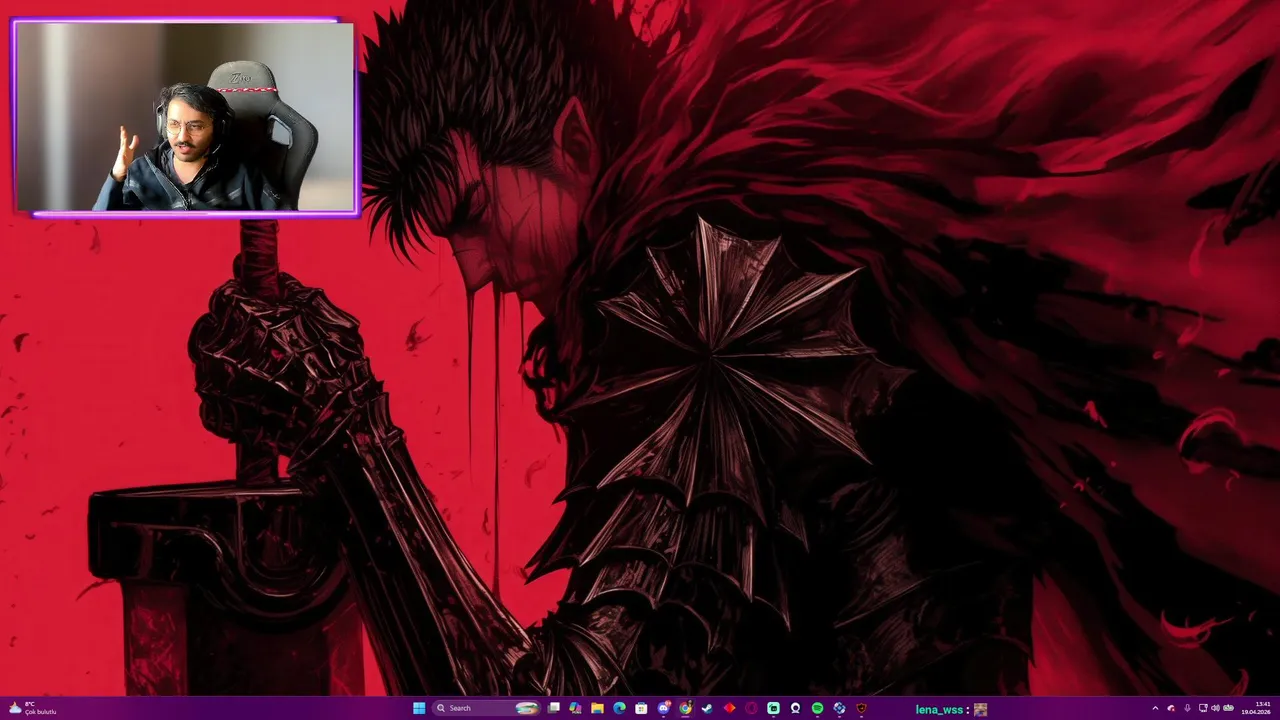Image resolution: width=1280 pixels, height=720 pixels.
Task: Click the cloud tray icon with red badge
Action: coord(1171,708)
